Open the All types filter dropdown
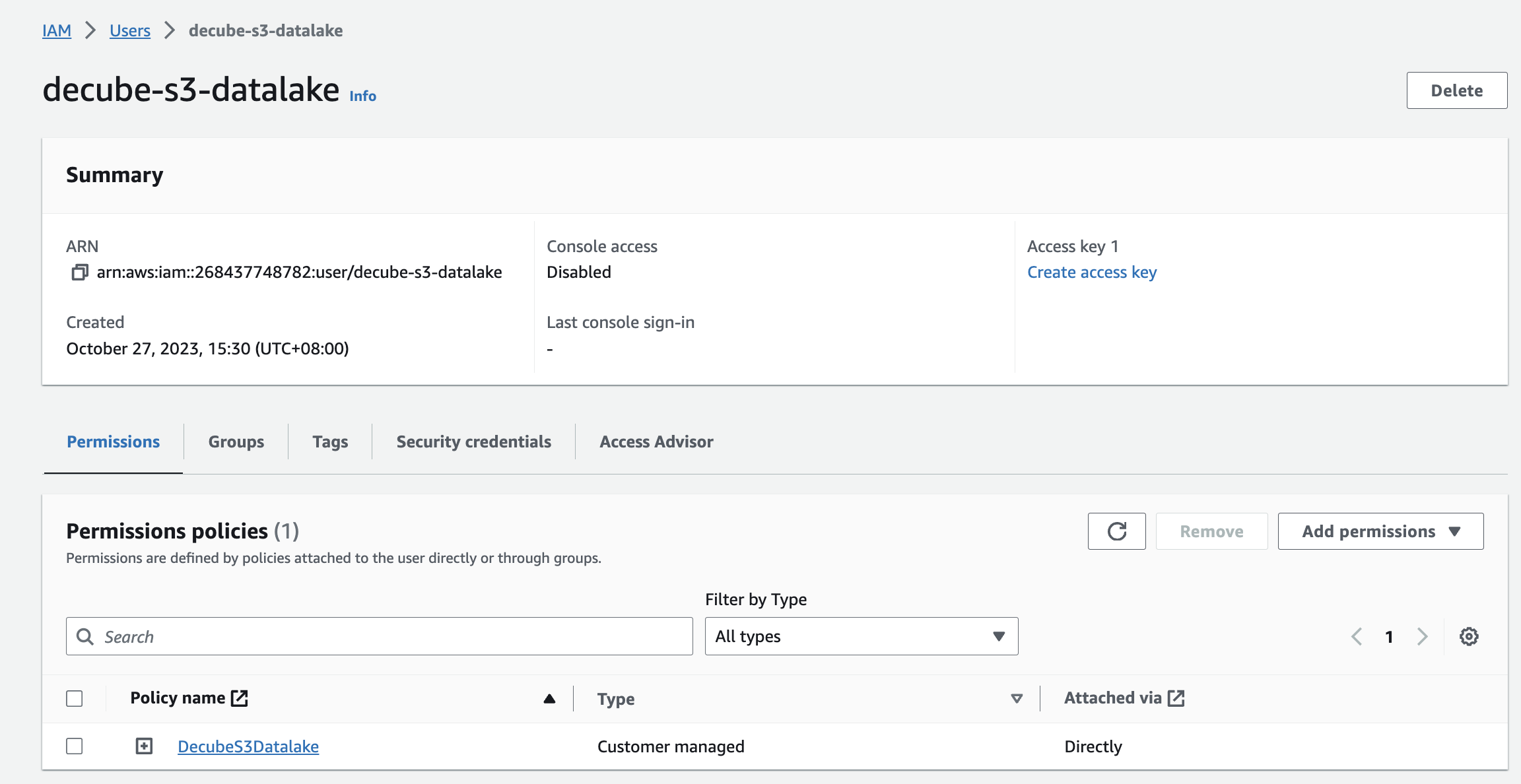The image size is (1521, 784). (x=861, y=636)
